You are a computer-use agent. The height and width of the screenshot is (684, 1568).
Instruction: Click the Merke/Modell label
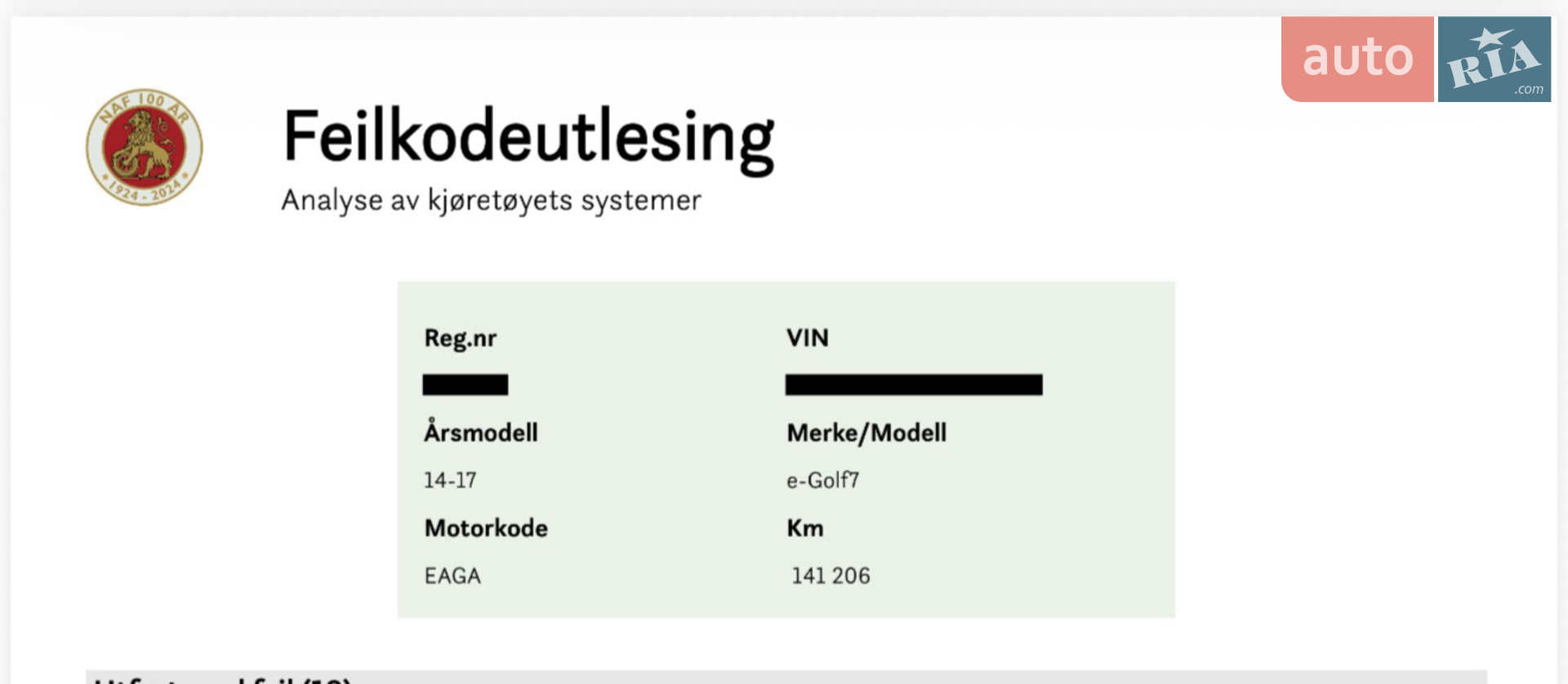(x=866, y=433)
